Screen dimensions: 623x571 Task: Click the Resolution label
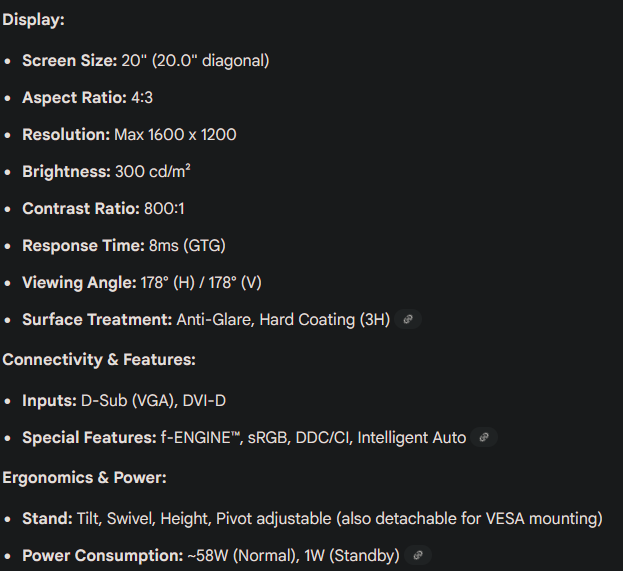66,134
